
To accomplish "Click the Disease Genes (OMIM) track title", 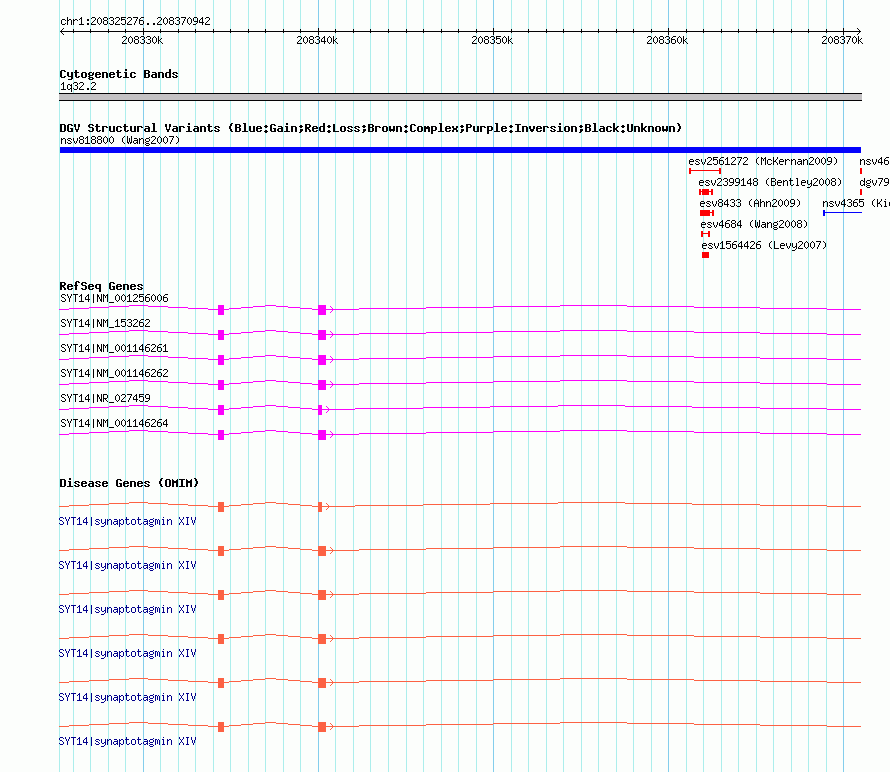I will (129, 483).
